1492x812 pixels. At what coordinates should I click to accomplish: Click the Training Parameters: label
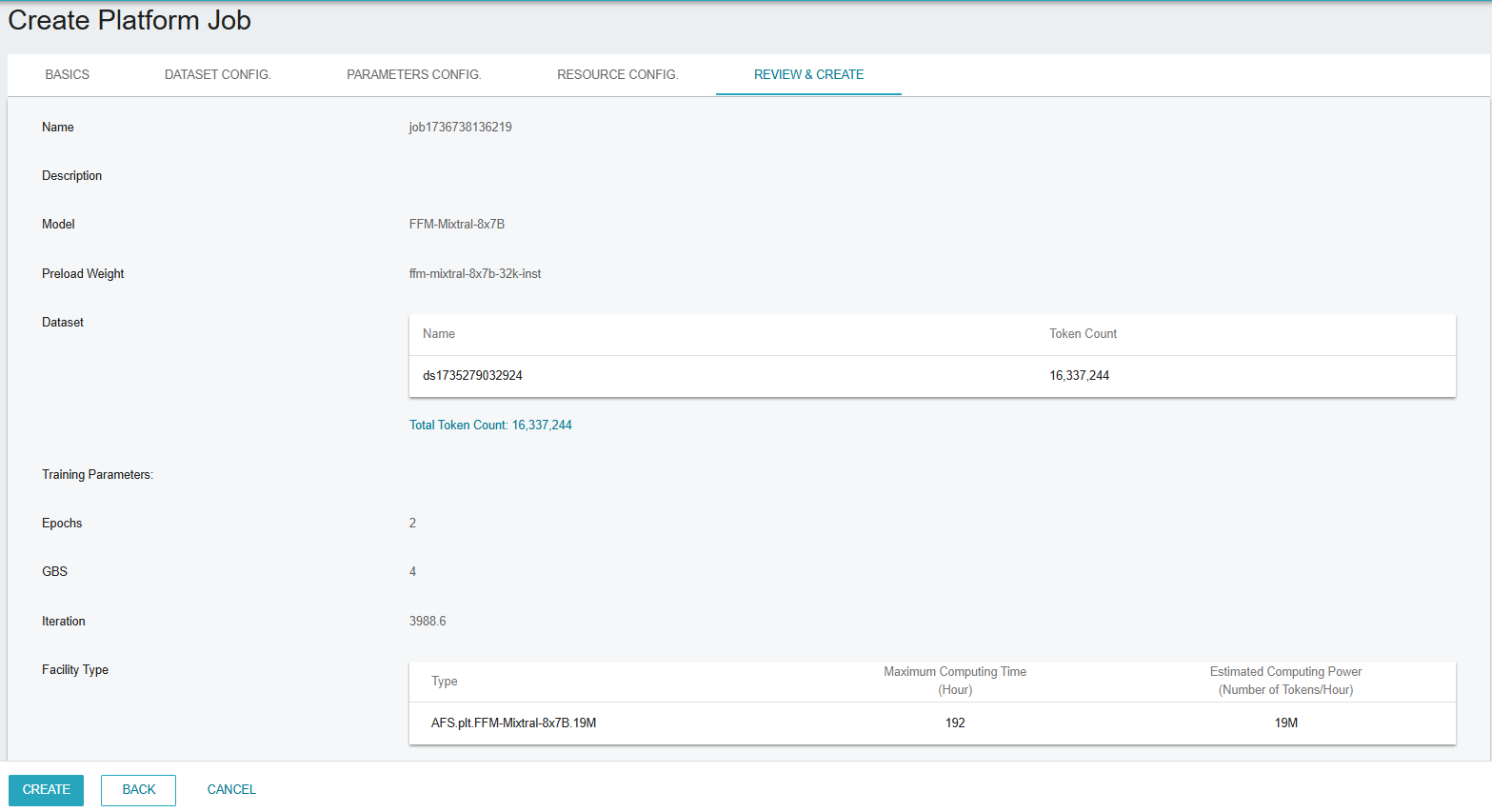(x=97, y=474)
